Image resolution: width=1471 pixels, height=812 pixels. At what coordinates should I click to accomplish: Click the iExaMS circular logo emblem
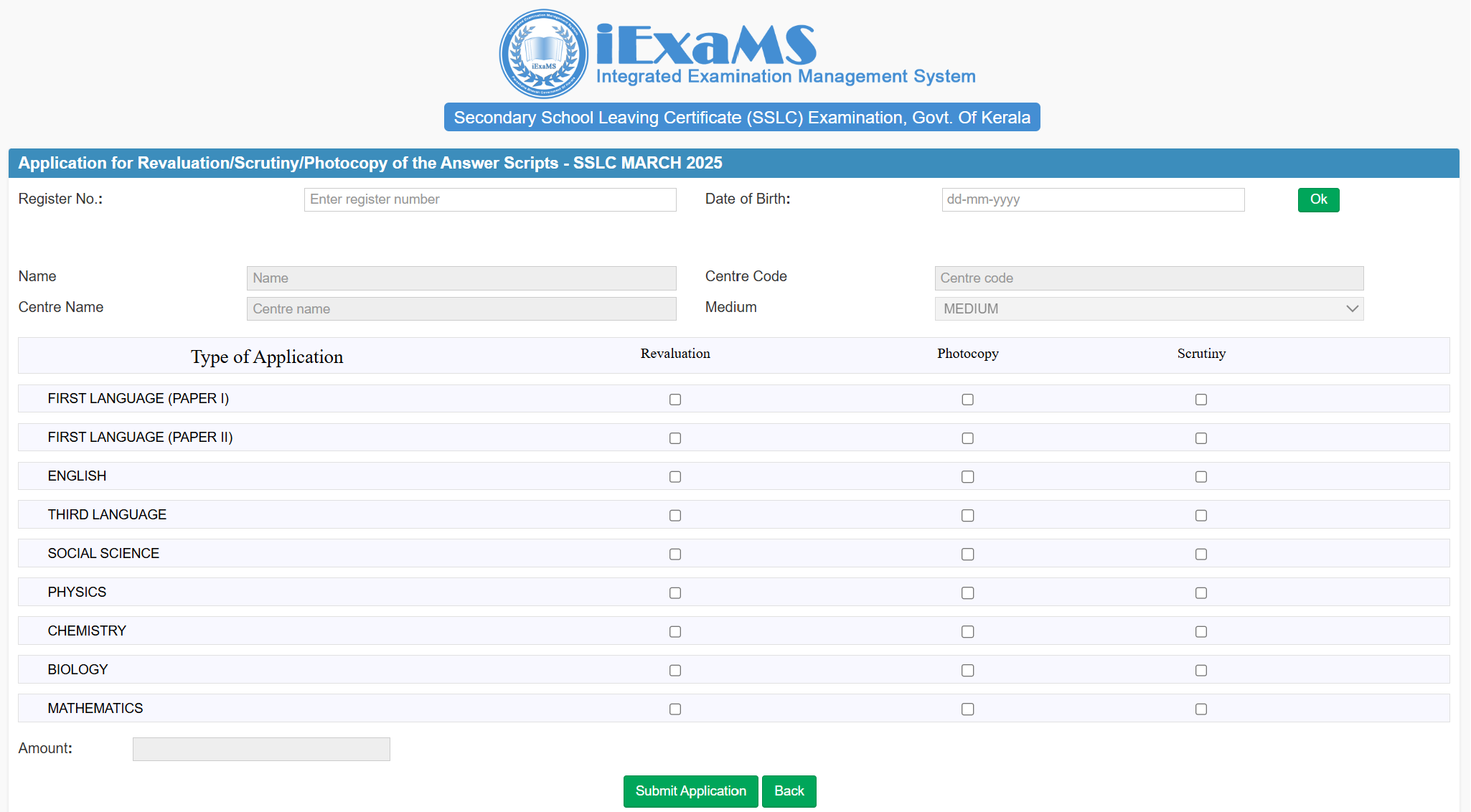[543, 54]
